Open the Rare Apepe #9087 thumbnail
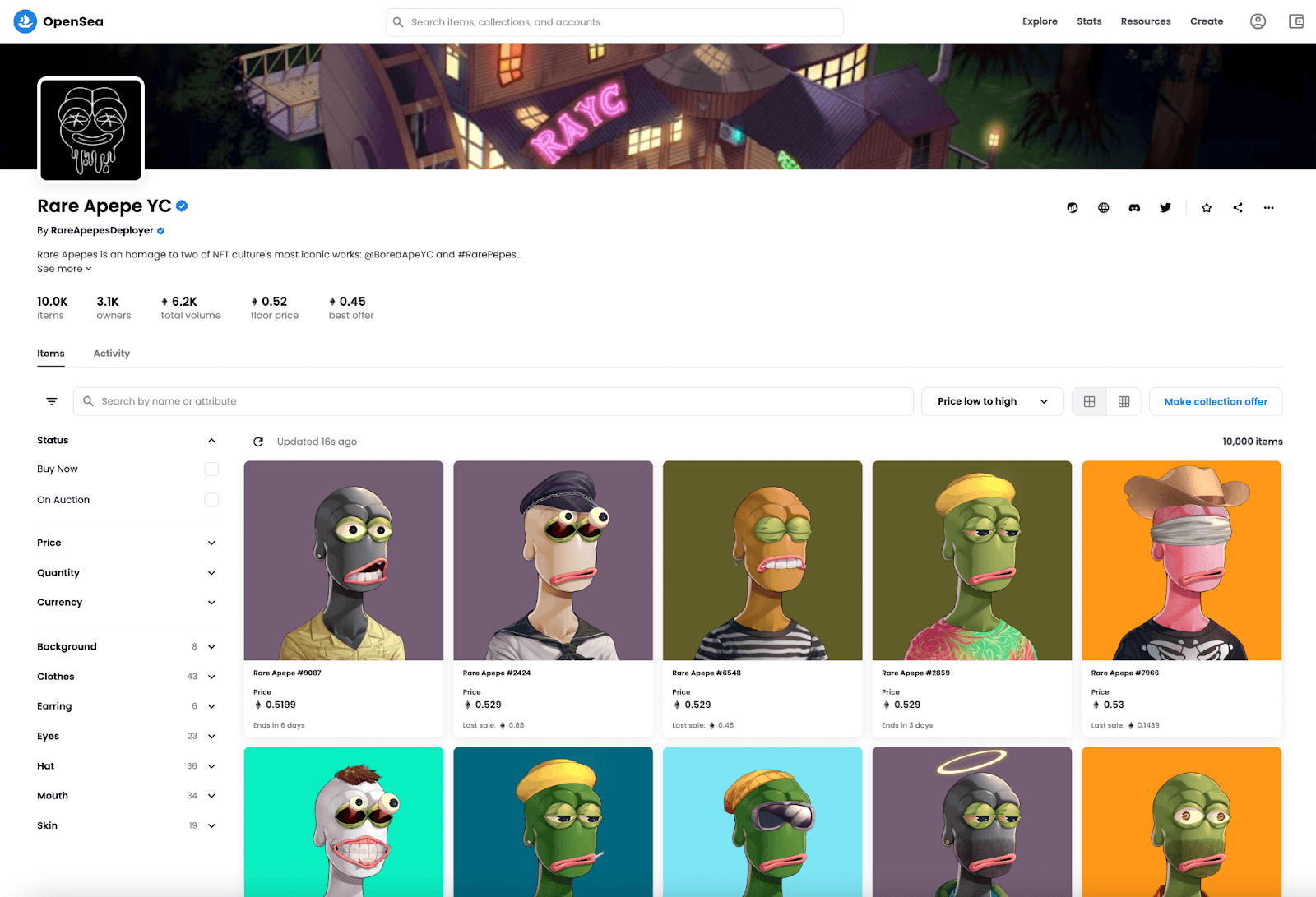This screenshot has width=1316, height=897. [344, 561]
